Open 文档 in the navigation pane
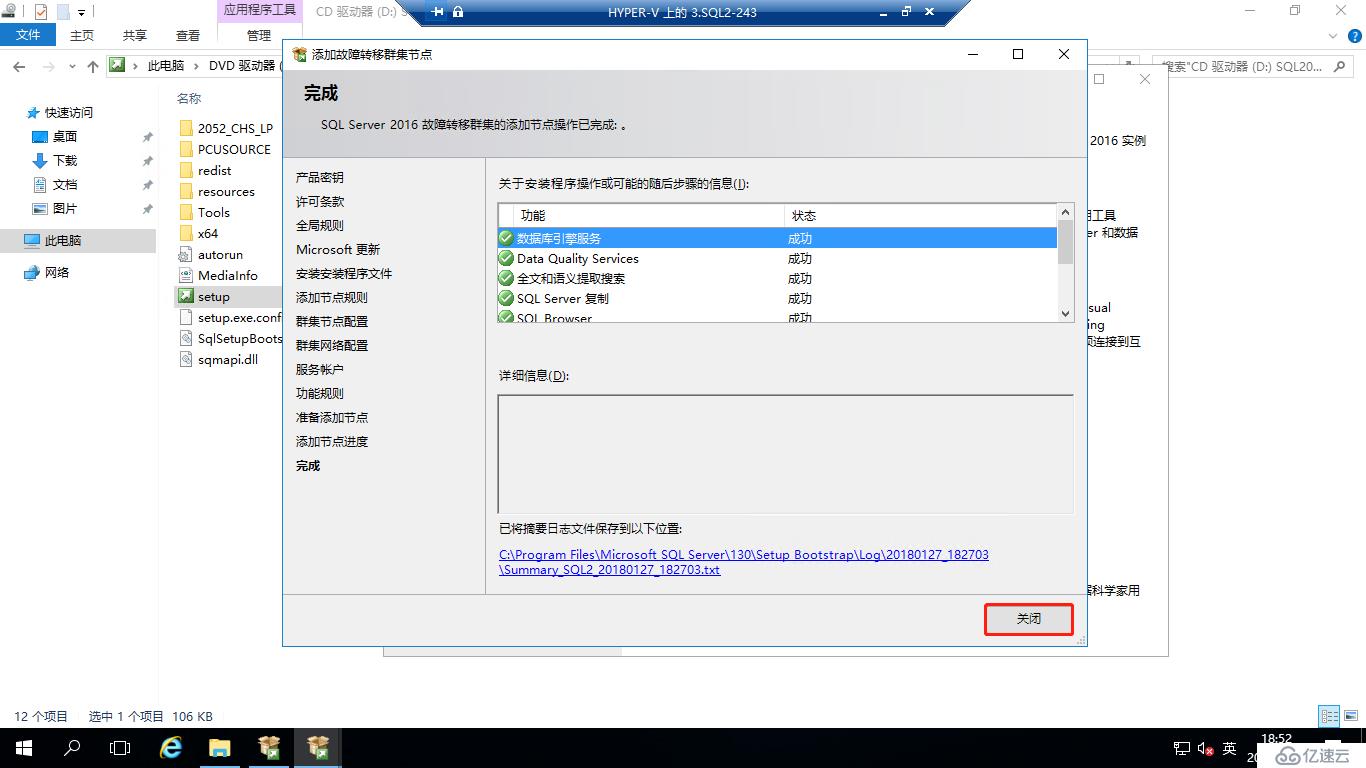Image resolution: width=1366 pixels, height=768 pixels. pyautogui.click(x=65, y=185)
